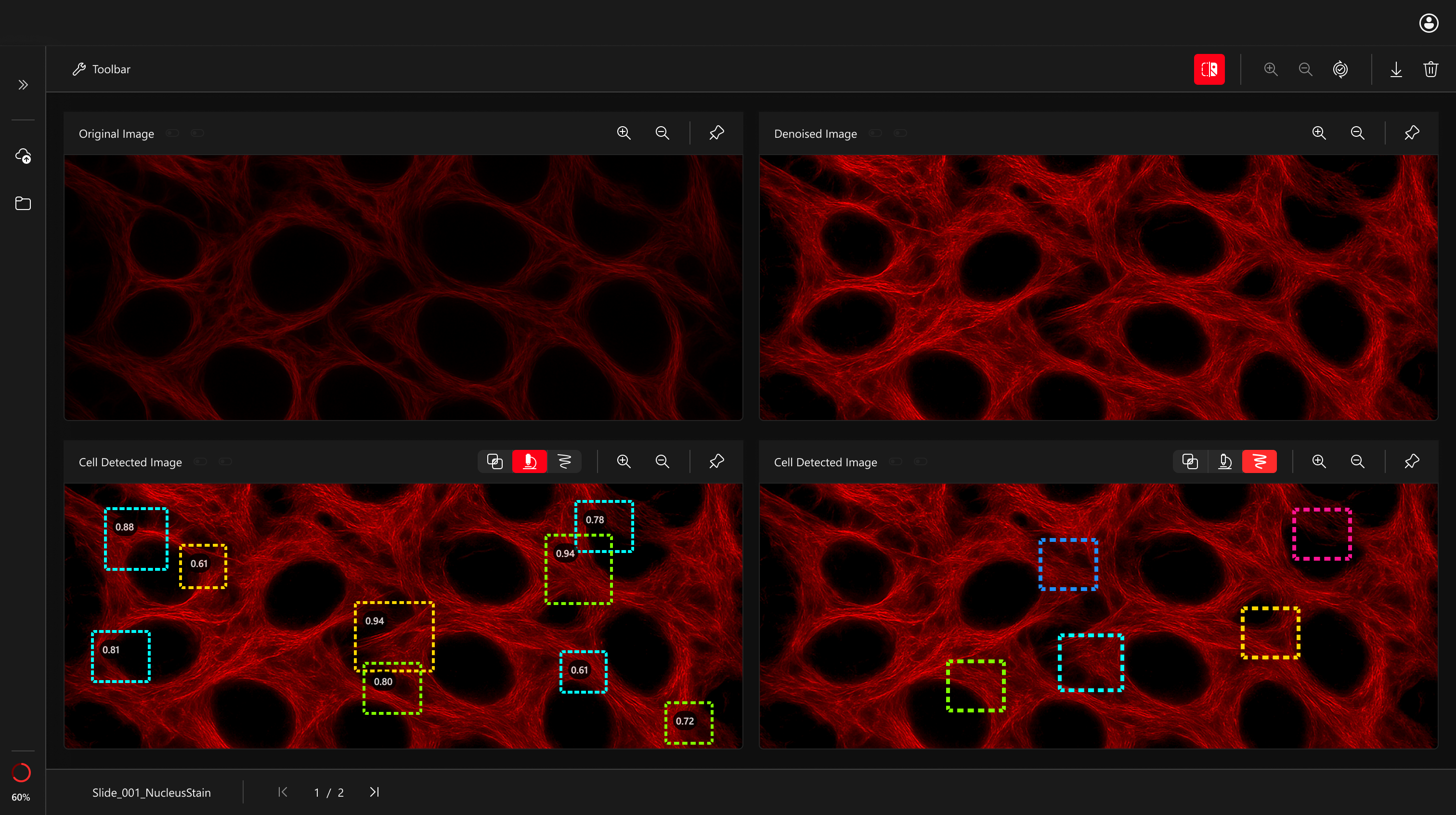
Task: Zoom out on right Cell Detected Image
Action: tap(1357, 461)
